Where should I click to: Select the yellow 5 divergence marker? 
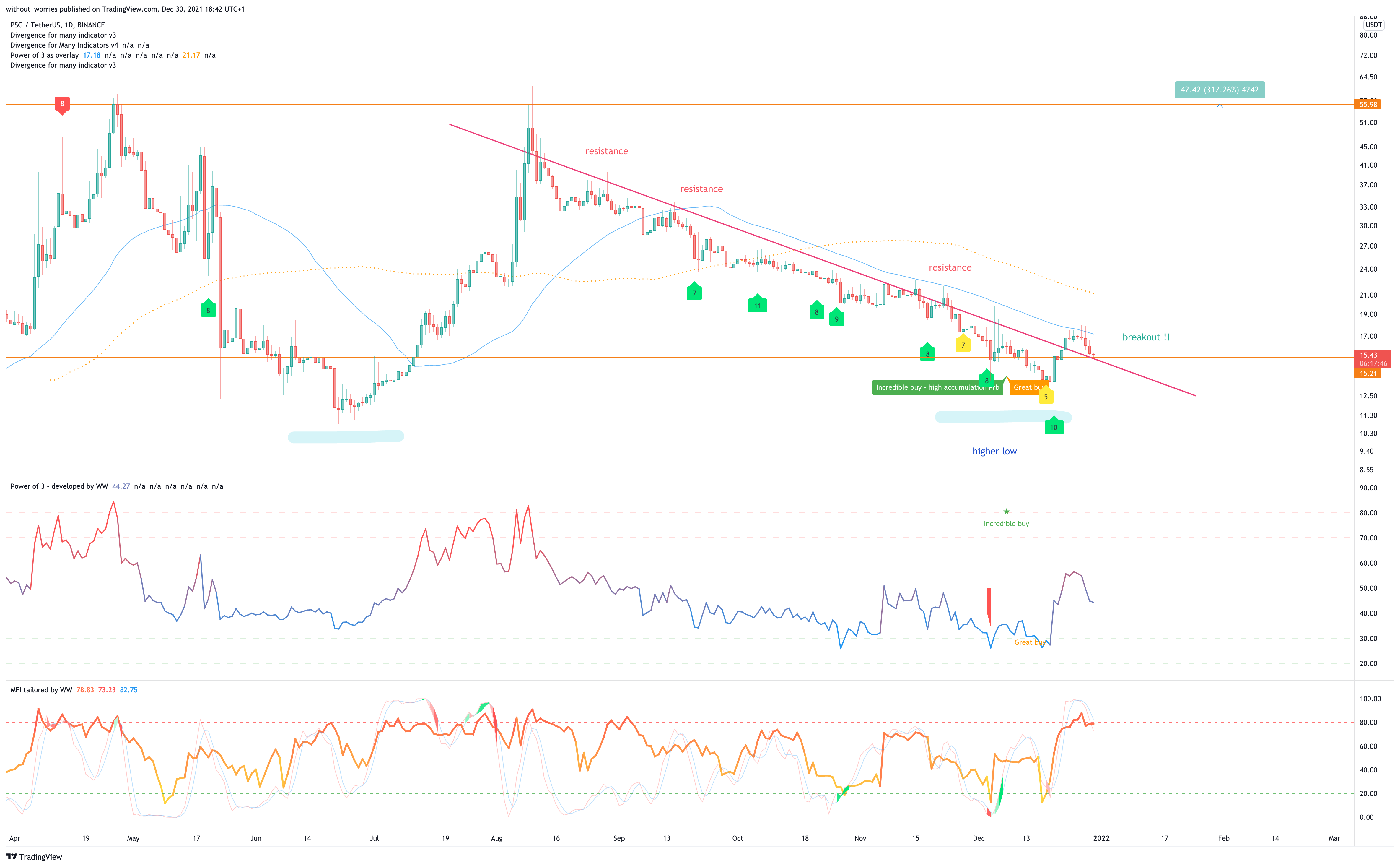pyautogui.click(x=1046, y=394)
